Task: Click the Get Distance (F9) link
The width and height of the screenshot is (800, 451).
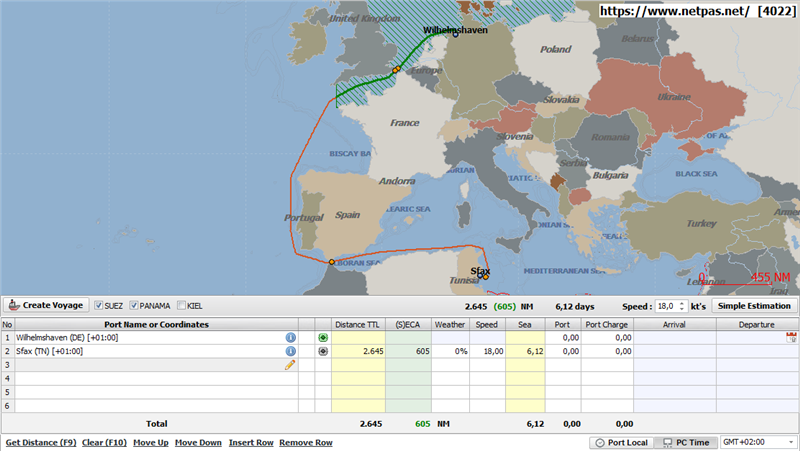Action: click(41, 442)
